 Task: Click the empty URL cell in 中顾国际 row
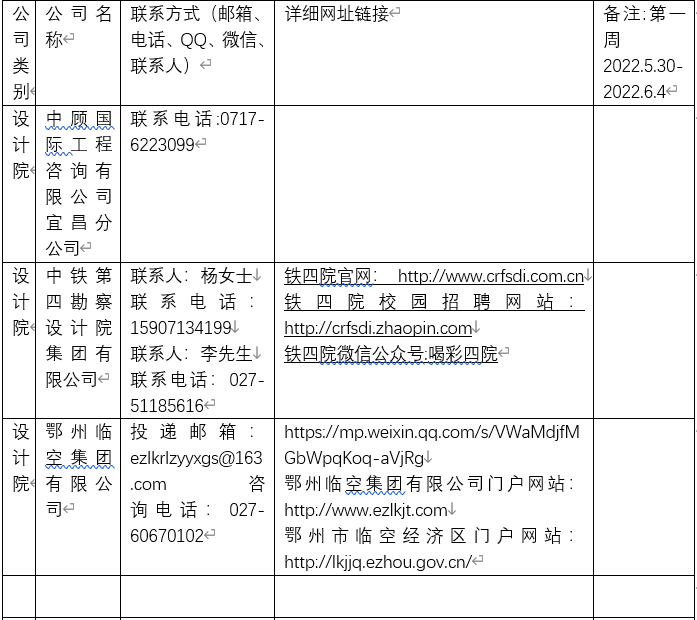pos(433,183)
